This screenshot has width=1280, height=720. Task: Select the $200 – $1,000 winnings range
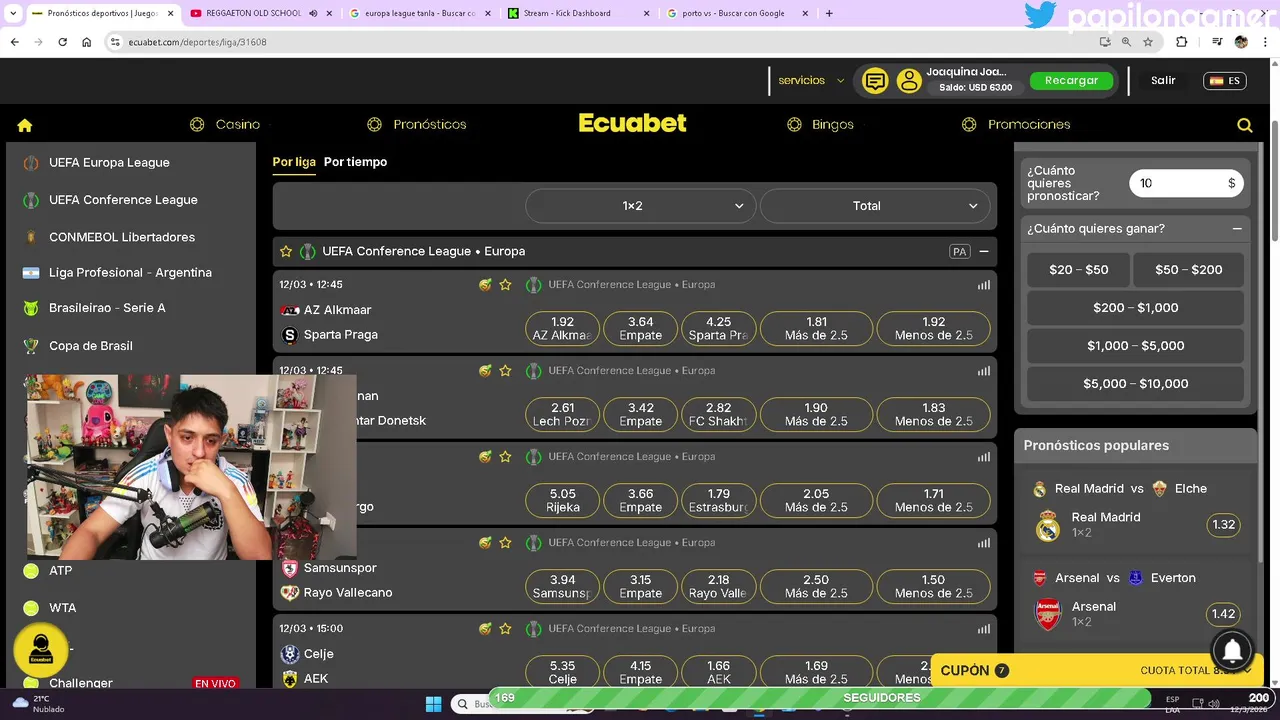click(1135, 308)
